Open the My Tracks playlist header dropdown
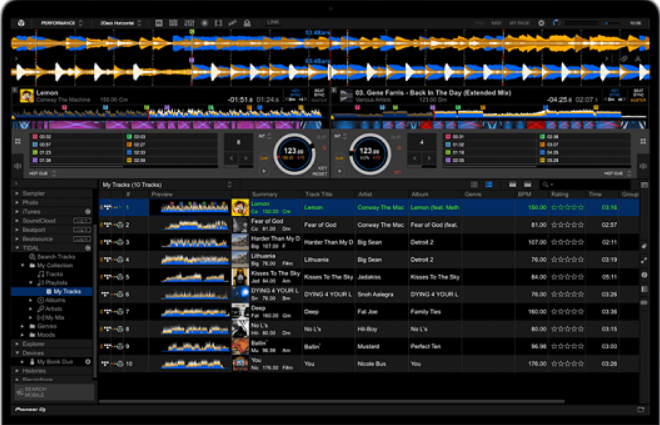Screen dimensions: 660x425 click(229, 184)
